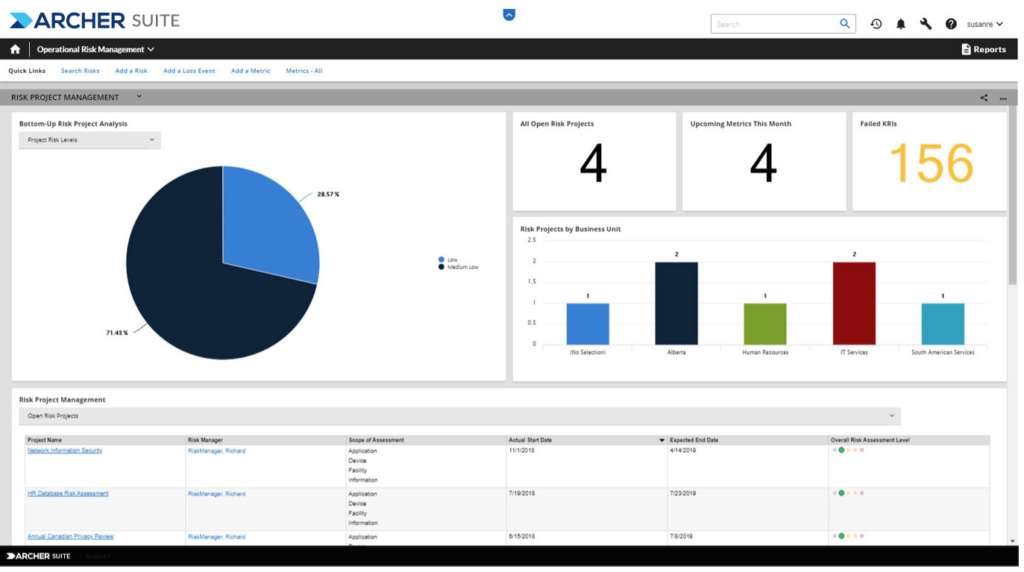The height and width of the screenshot is (572, 1024).
Task: Open the Reports page
Action: coord(984,49)
